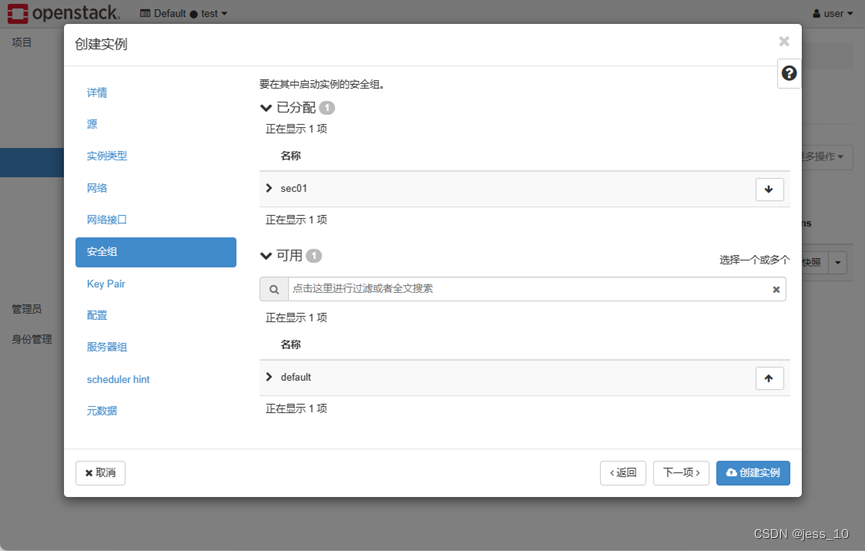This screenshot has height=551, width=865.
Task: Click 项目 in the background sidebar
Action: [22, 42]
